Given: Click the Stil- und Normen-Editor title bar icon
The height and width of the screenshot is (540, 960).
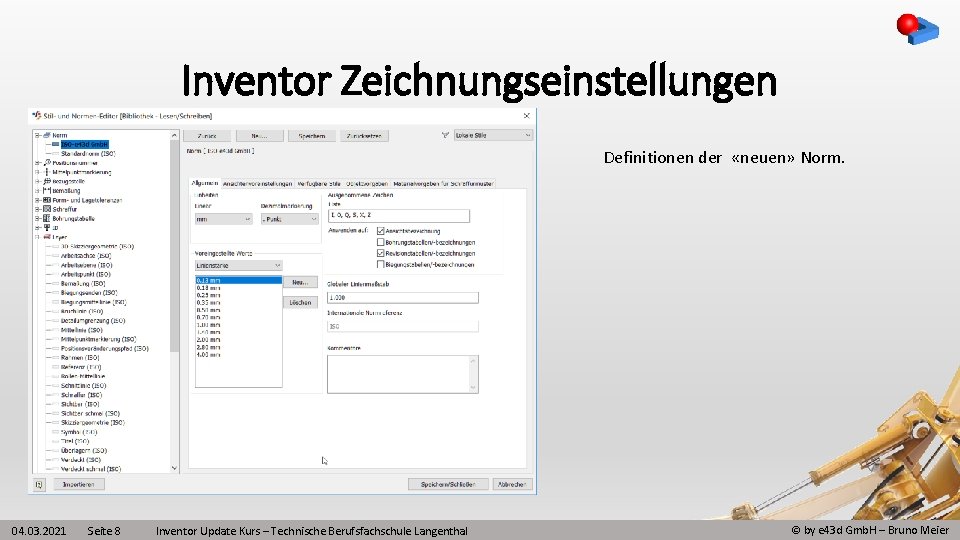Looking at the screenshot, I should pyautogui.click(x=37, y=115).
